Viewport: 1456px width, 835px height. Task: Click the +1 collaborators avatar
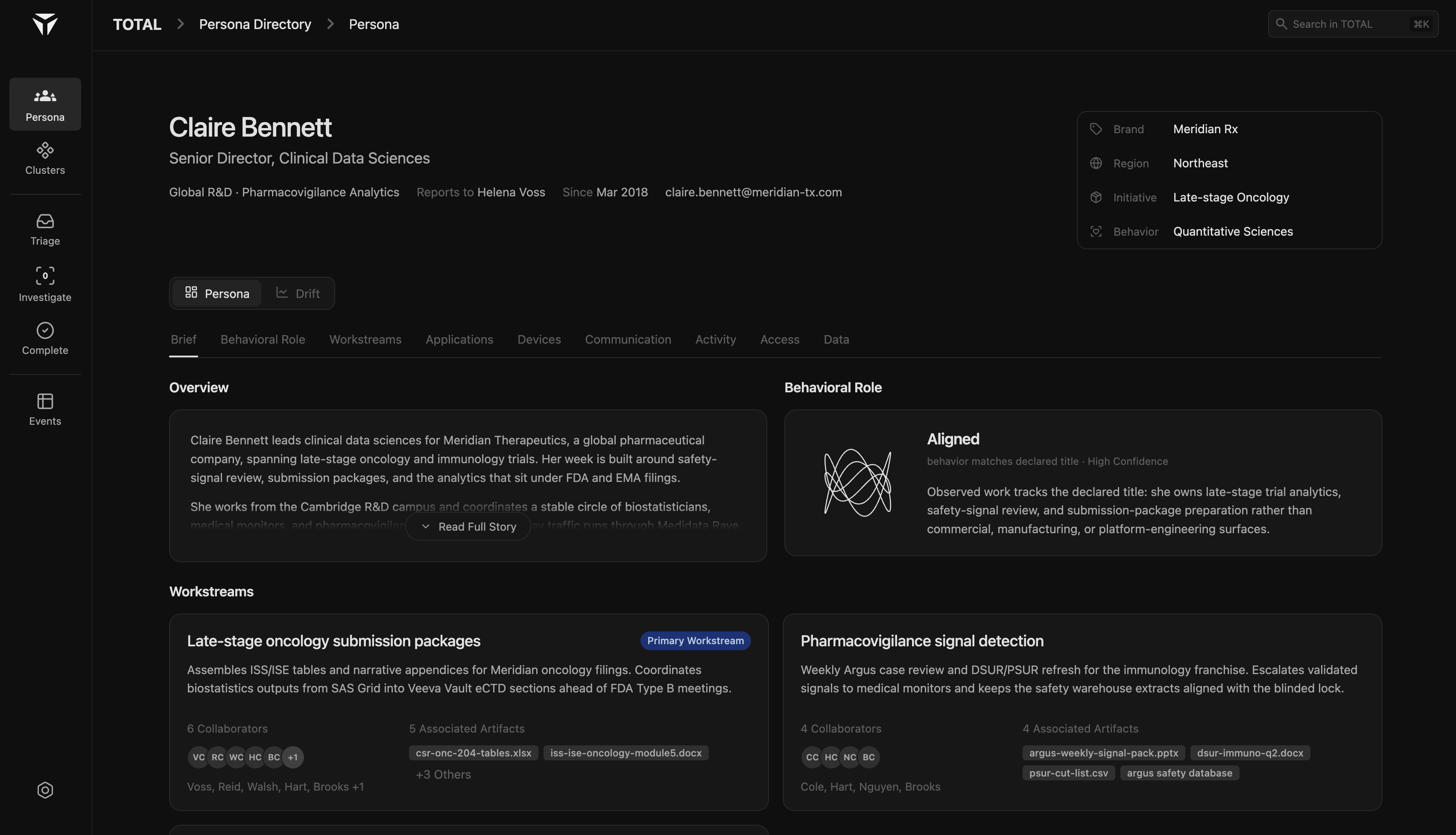pyautogui.click(x=293, y=757)
